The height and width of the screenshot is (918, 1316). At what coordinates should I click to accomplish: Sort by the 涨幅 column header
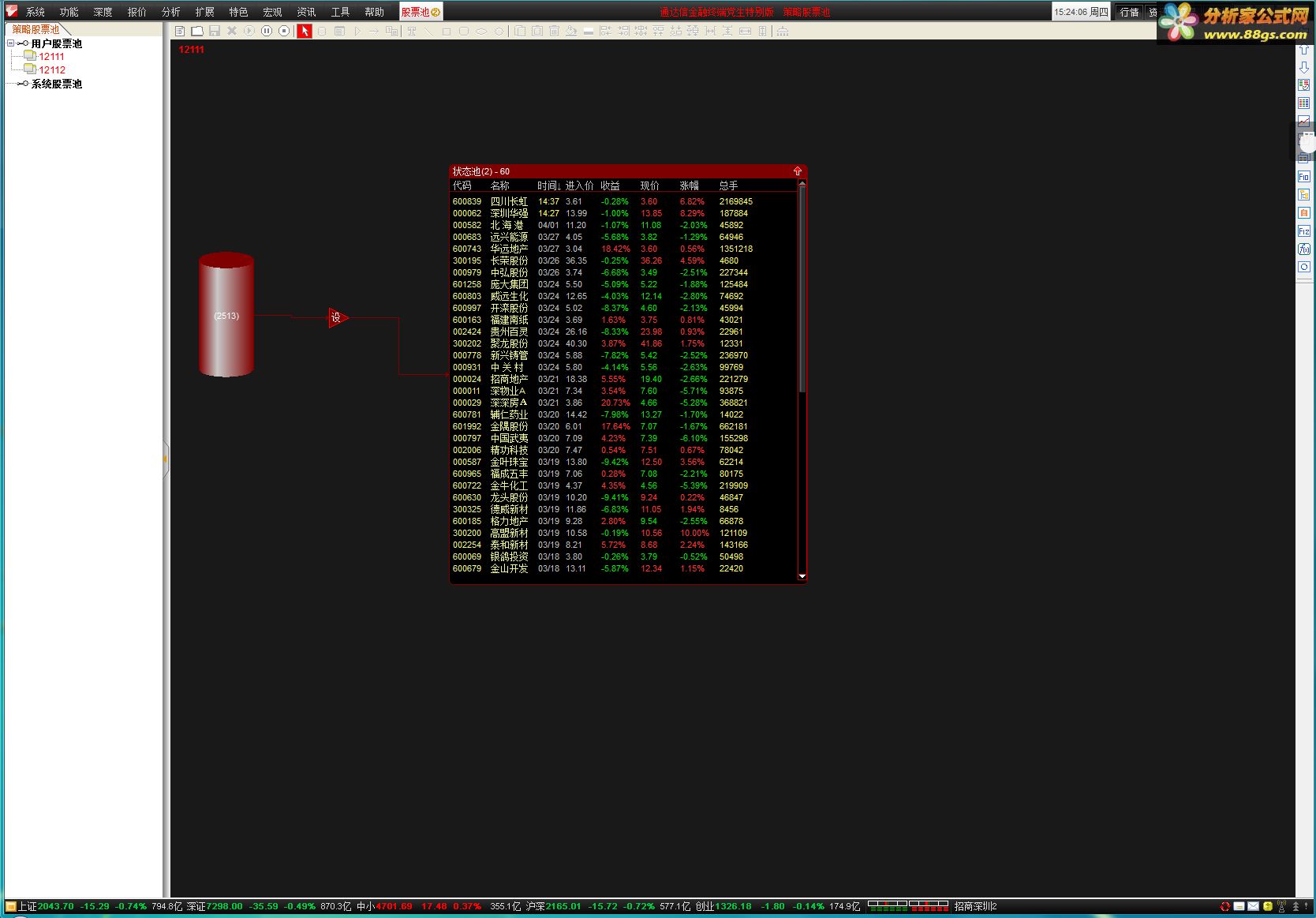(689, 186)
